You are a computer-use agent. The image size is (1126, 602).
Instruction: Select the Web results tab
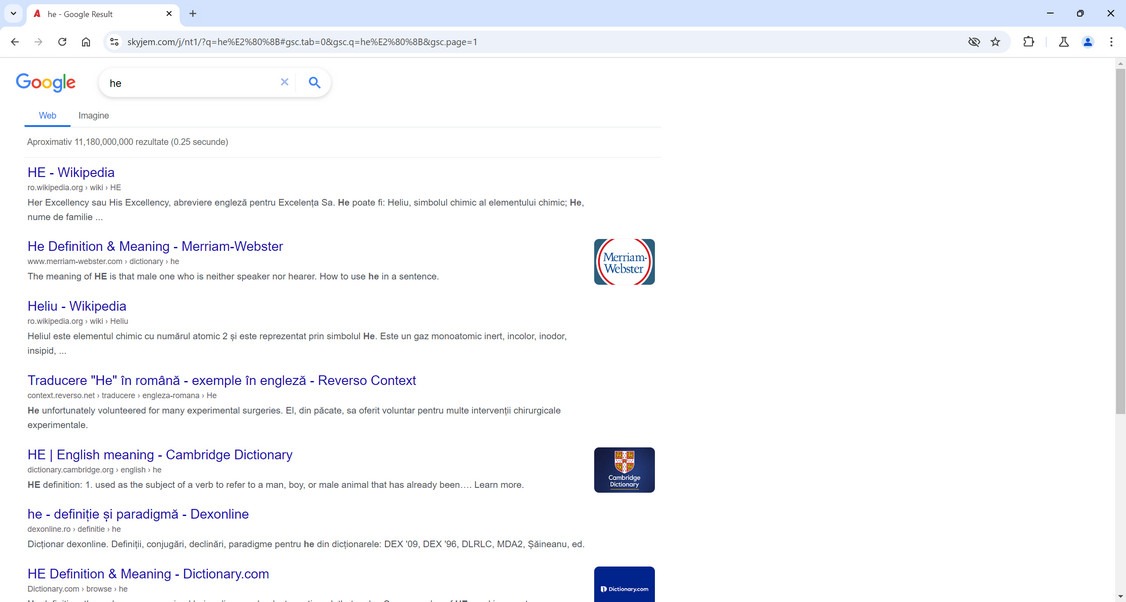[47, 115]
